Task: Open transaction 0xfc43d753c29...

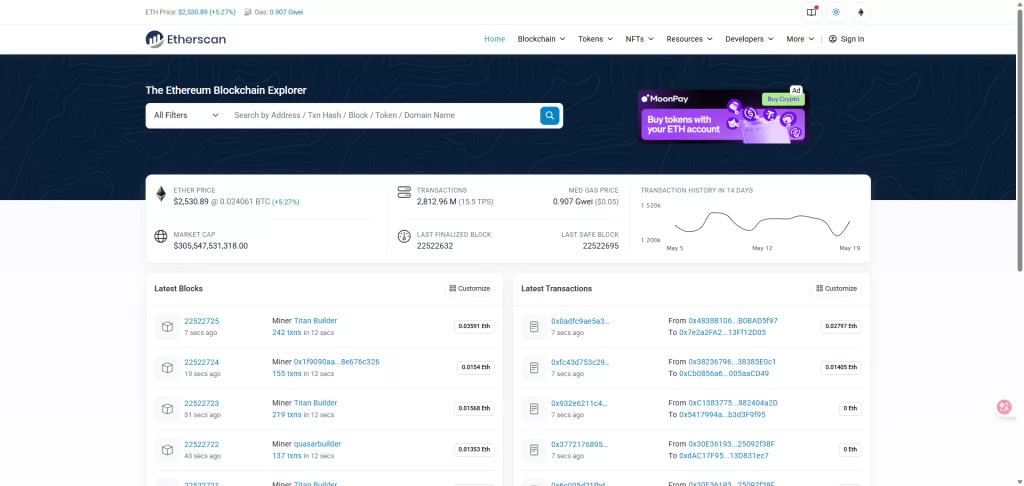Action: click(580, 363)
